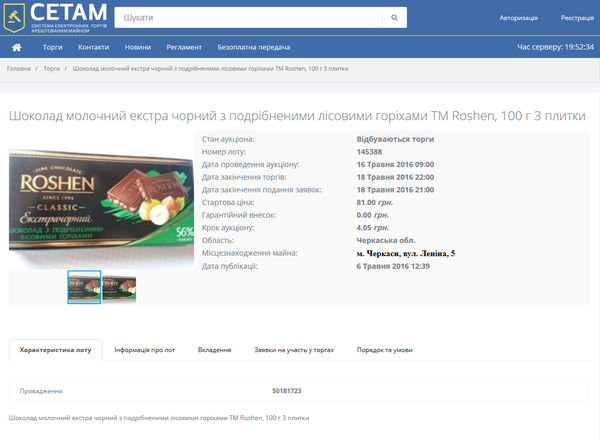Switch to the Вкладення tab

(x=214, y=350)
